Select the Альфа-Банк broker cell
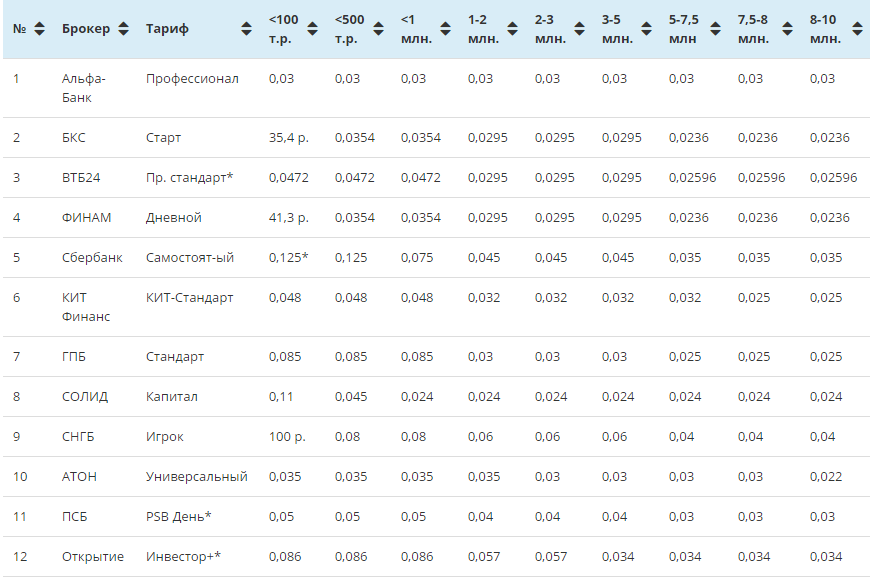The width and height of the screenshot is (871, 577). point(84,88)
